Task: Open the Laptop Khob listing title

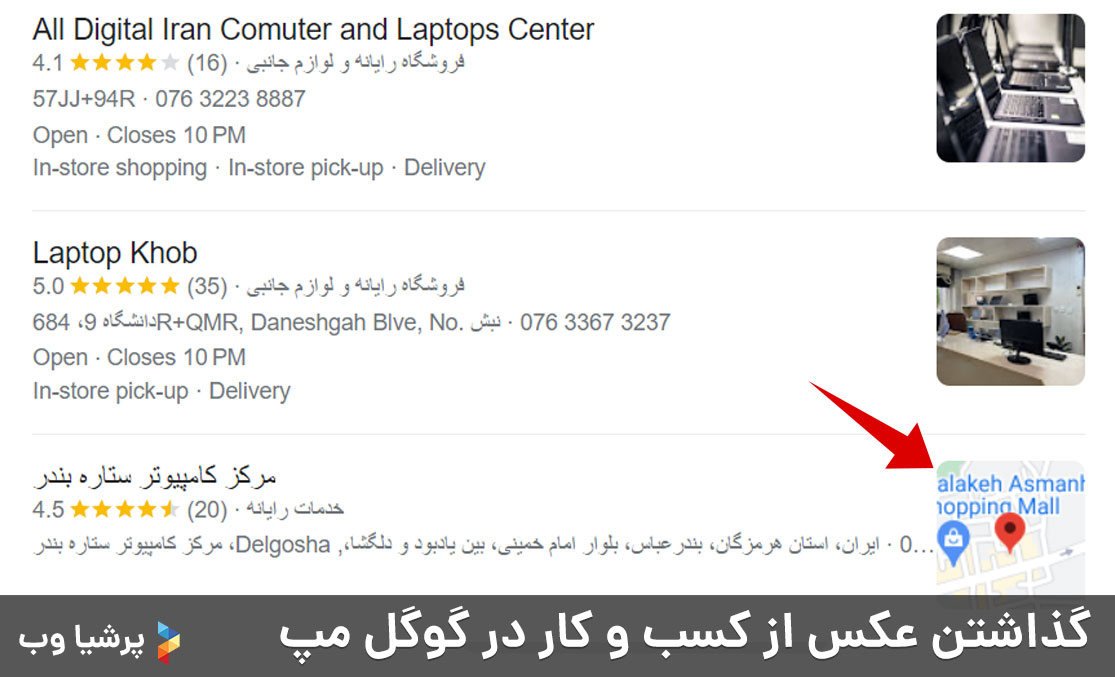Action: click(x=115, y=253)
